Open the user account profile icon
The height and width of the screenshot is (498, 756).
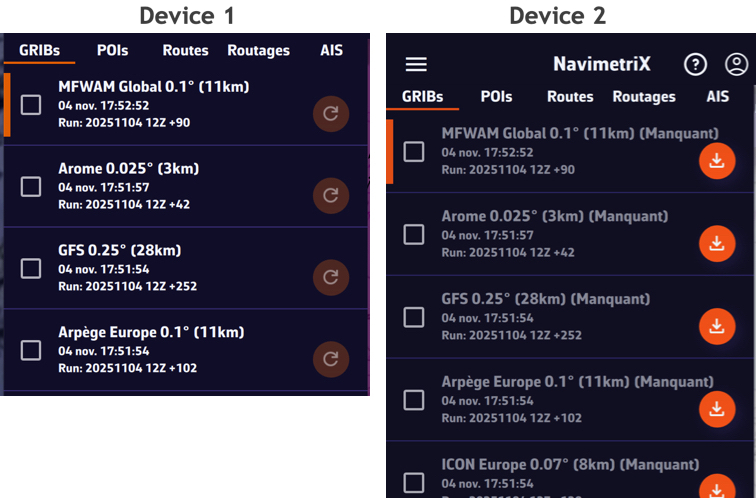(736, 64)
